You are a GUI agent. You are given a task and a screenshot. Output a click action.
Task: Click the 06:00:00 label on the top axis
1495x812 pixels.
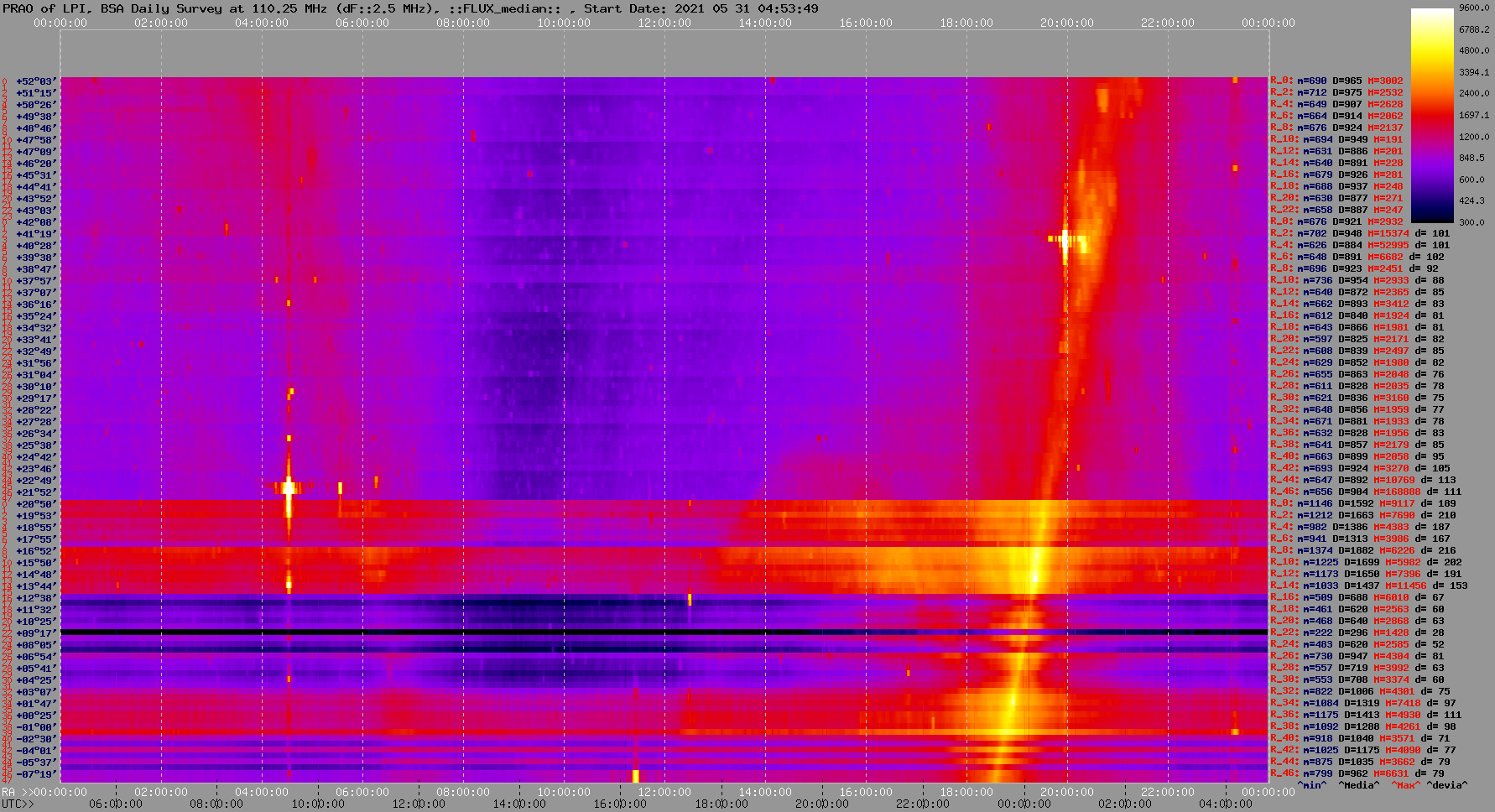(x=362, y=23)
